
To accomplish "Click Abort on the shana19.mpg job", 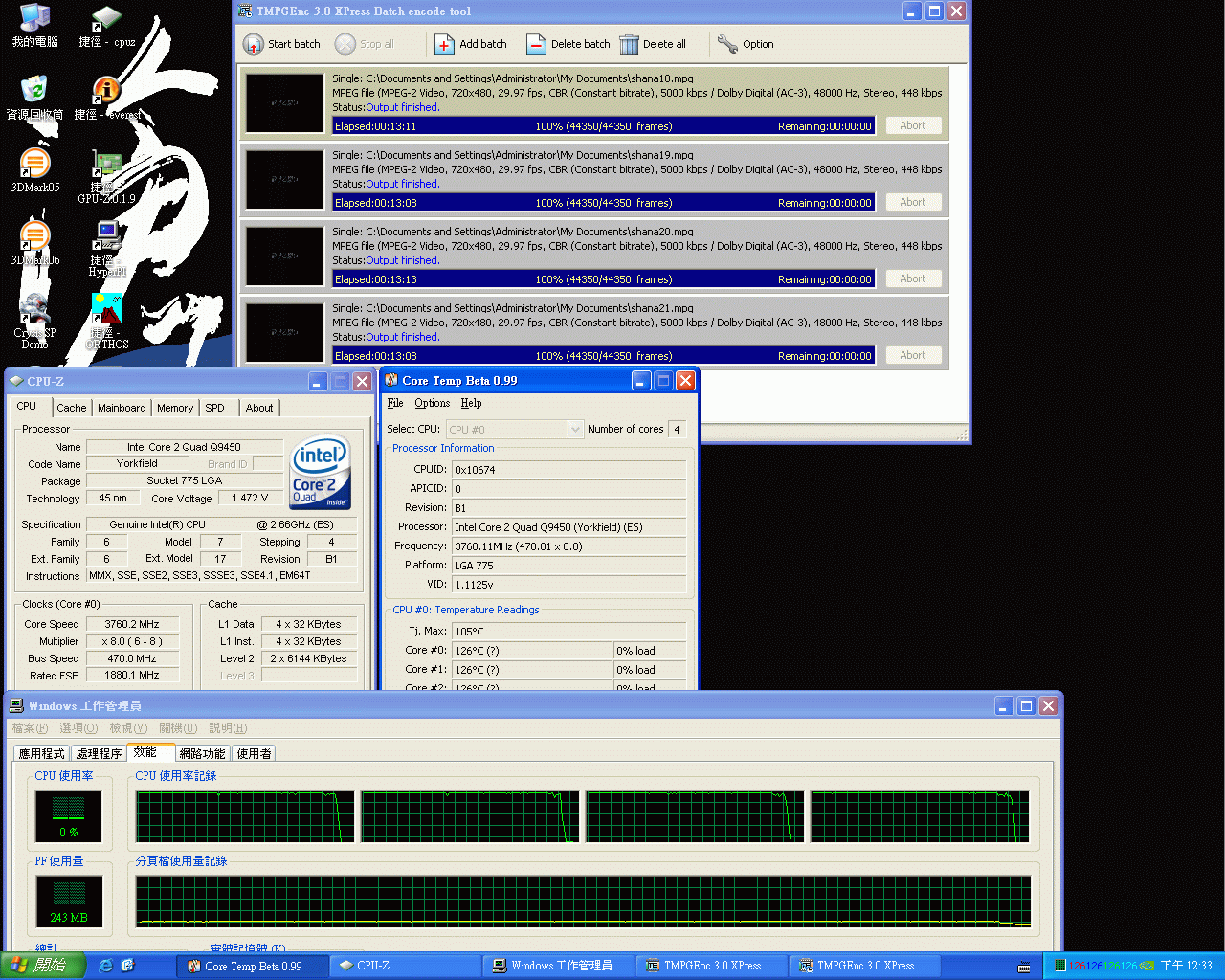I will click(913, 202).
